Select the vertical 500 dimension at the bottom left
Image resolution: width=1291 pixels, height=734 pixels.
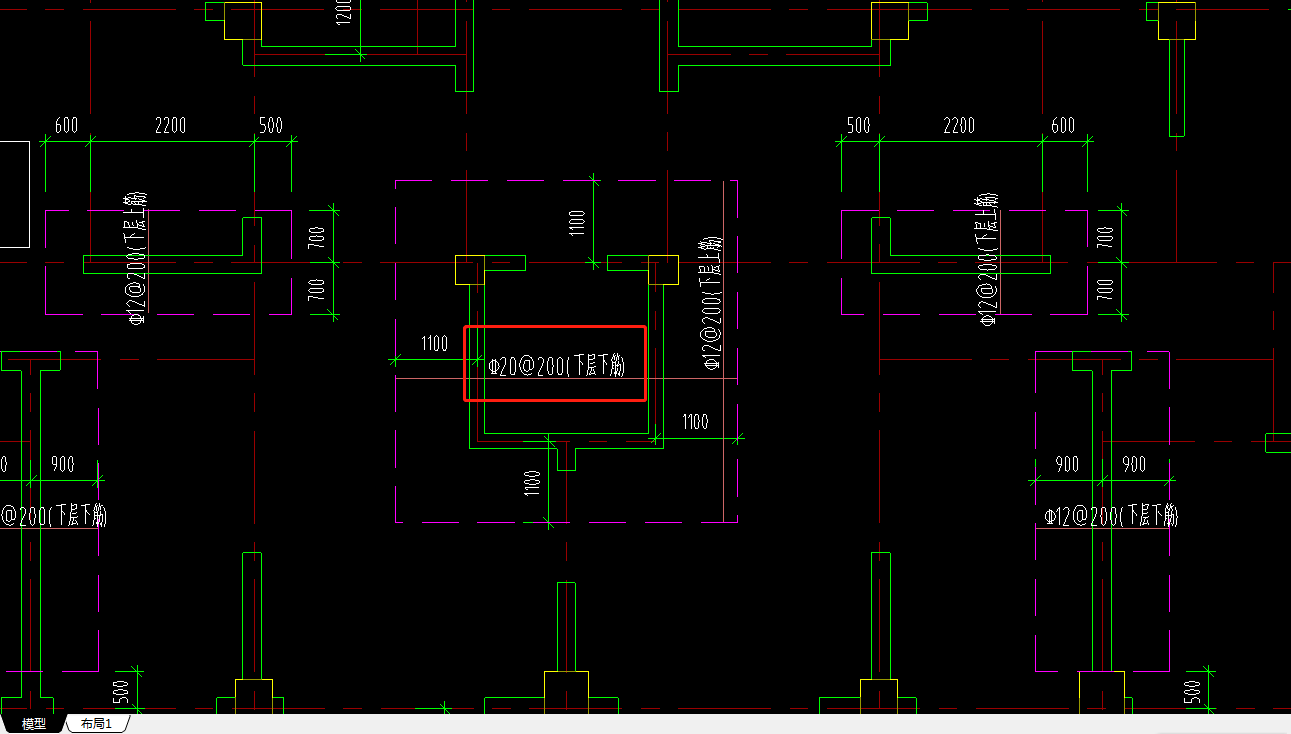point(122,692)
